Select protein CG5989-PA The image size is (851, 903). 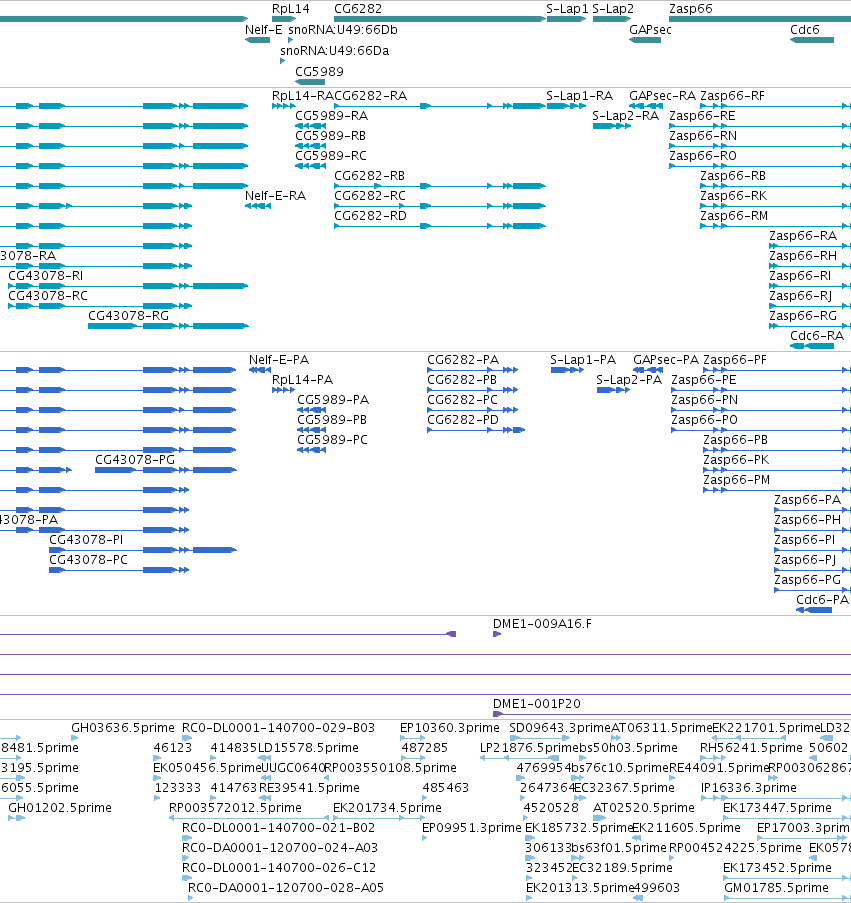point(333,400)
